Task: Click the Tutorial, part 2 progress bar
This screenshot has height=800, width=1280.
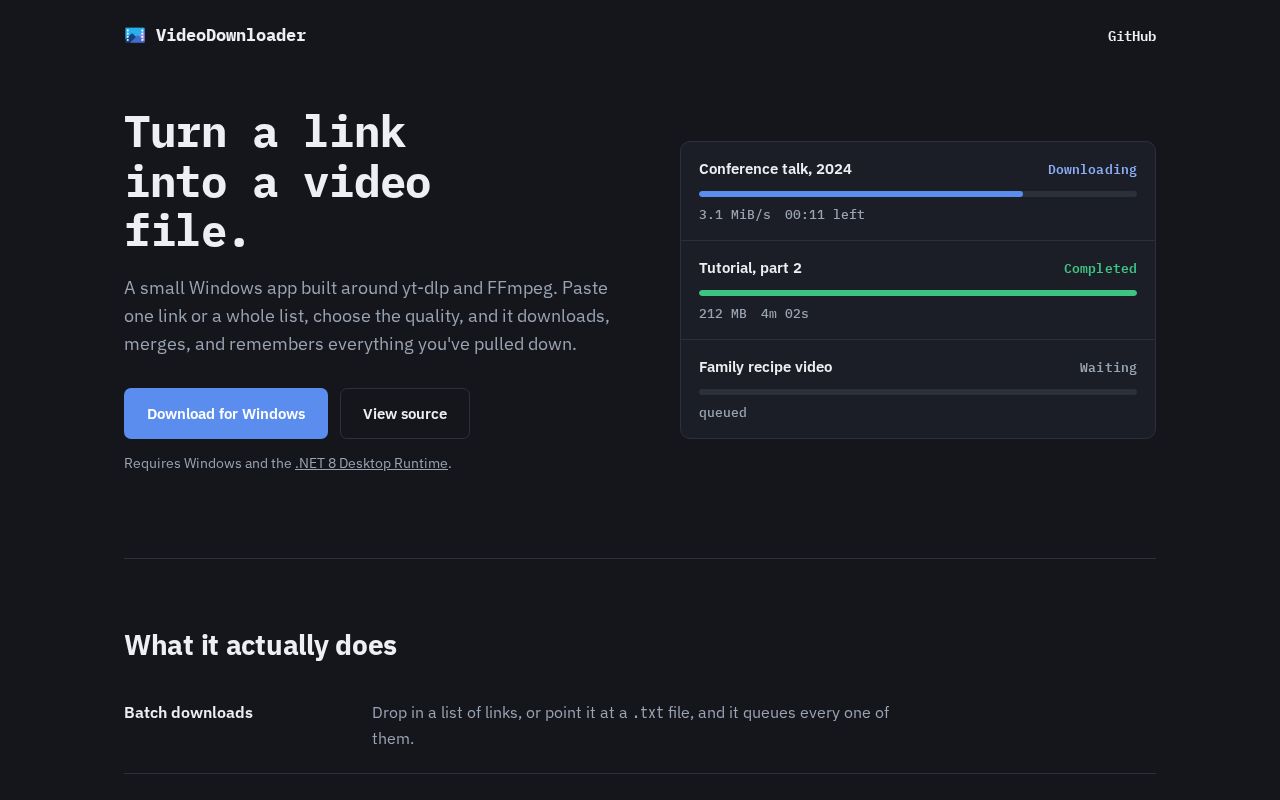Action: coord(918,293)
